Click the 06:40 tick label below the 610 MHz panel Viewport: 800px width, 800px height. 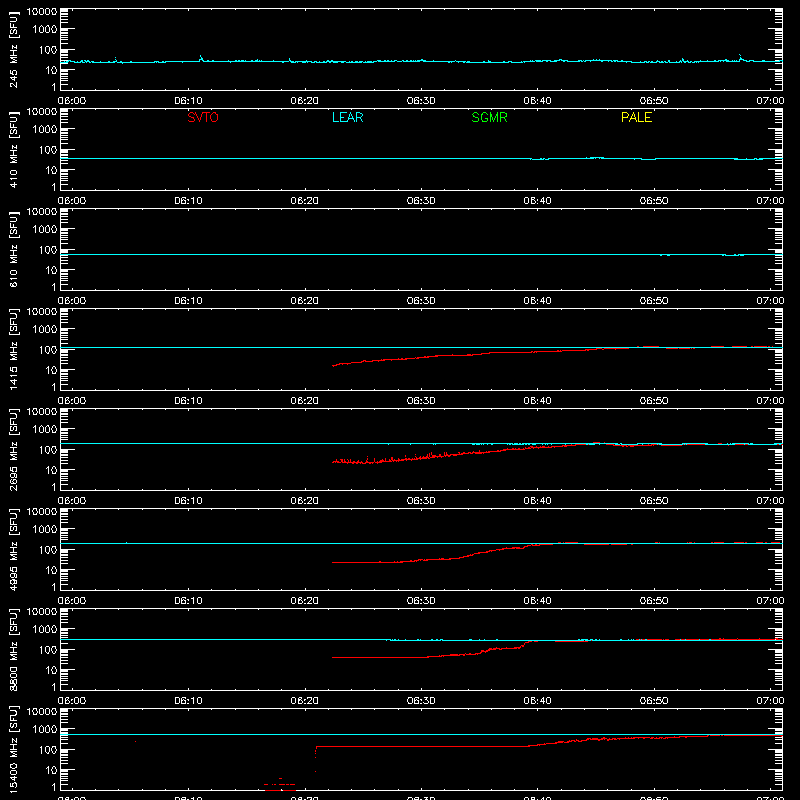tap(537, 301)
